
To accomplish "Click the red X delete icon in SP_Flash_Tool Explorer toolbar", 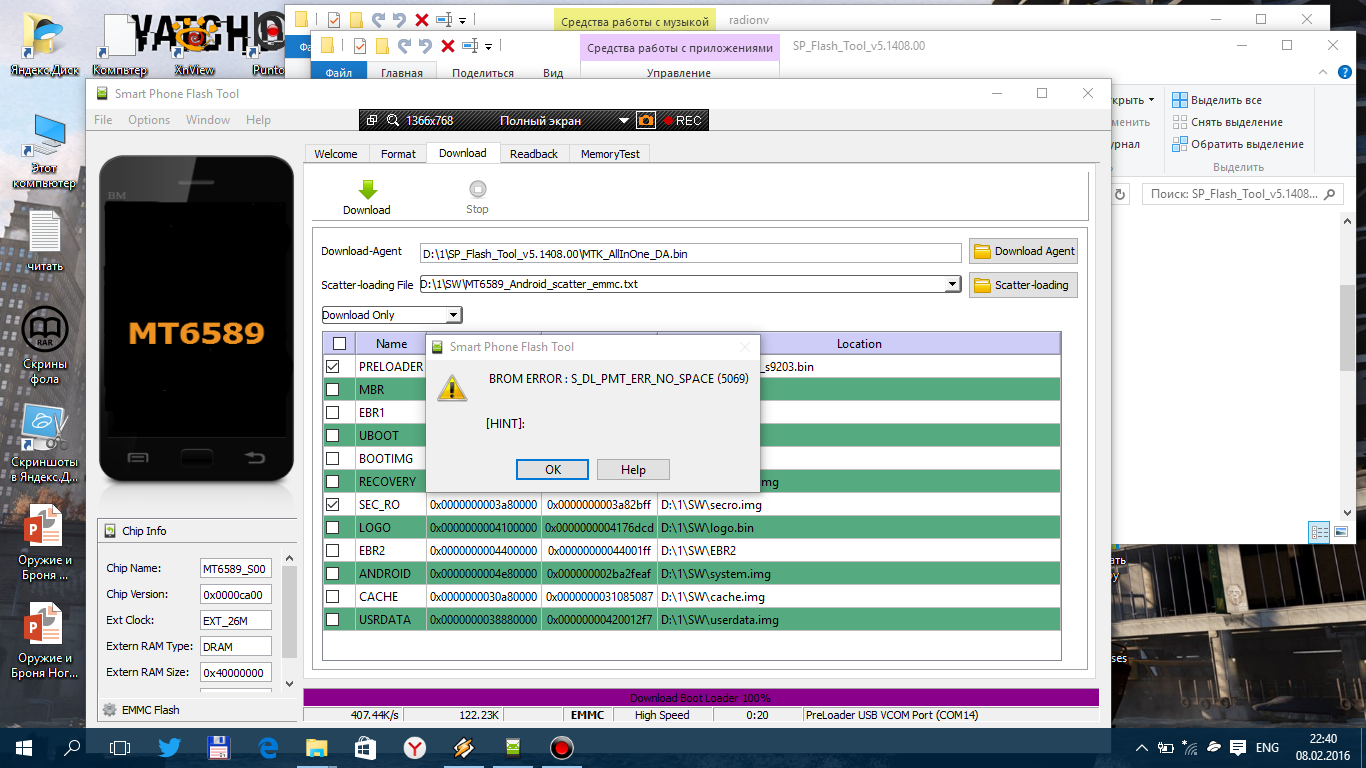I will [x=448, y=46].
